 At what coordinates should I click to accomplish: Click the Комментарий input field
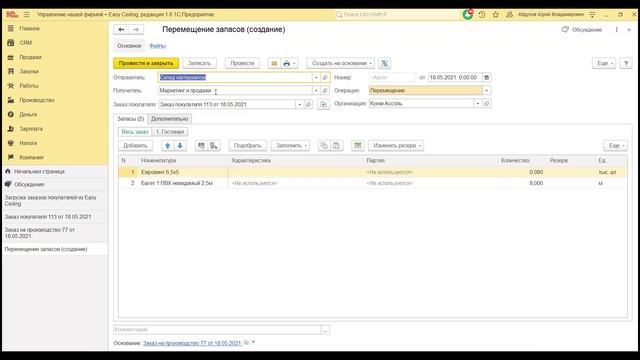click(x=217, y=330)
